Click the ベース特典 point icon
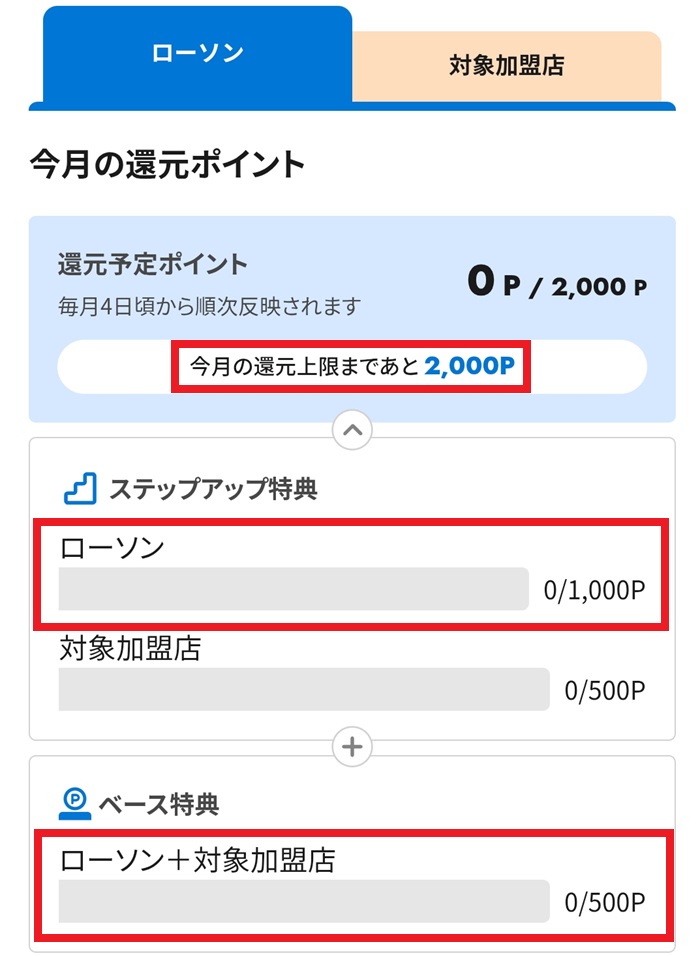The height and width of the screenshot is (956, 700). (x=76, y=802)
